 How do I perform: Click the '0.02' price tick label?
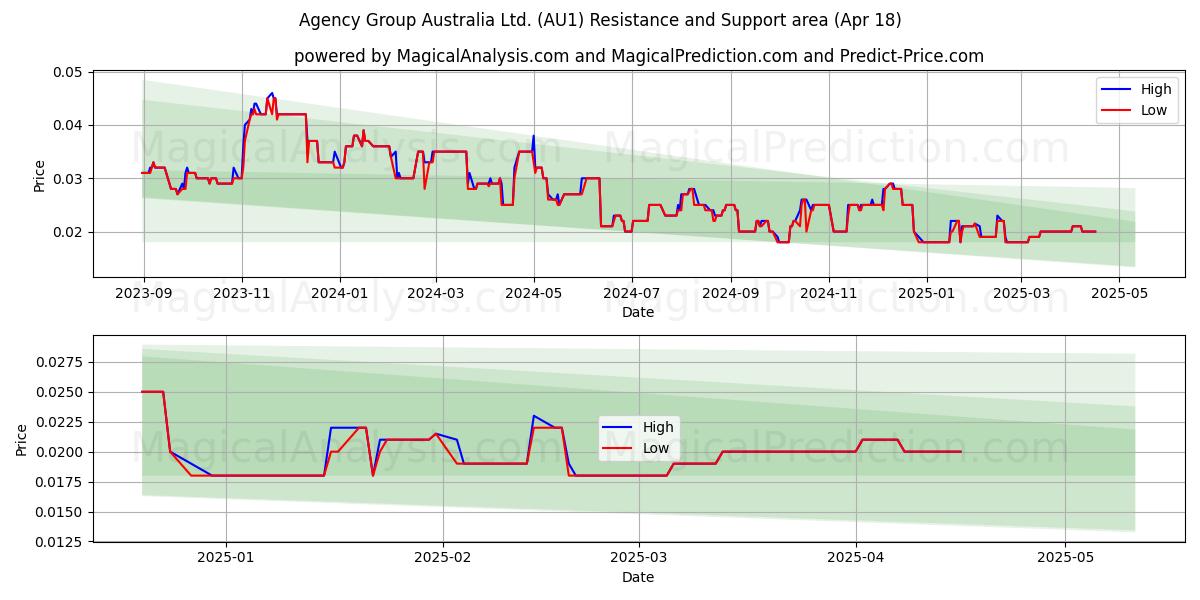pyautogui.click(x=68, y=232)
